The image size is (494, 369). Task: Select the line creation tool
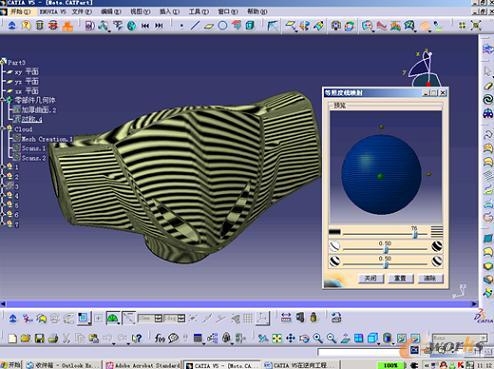pos(195,26)
